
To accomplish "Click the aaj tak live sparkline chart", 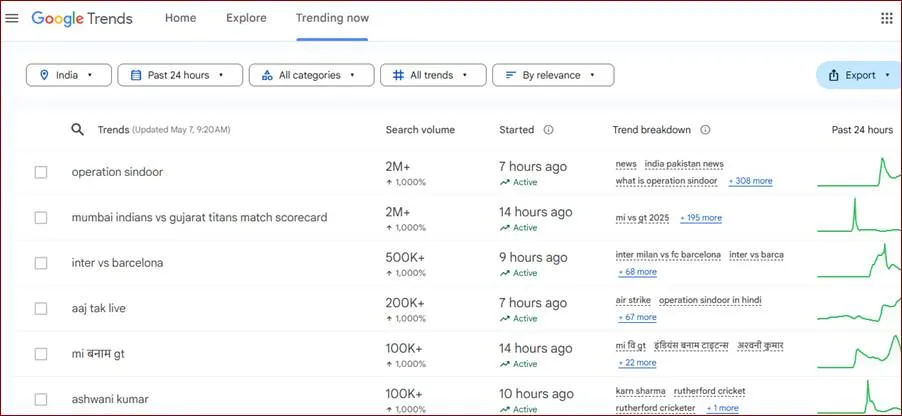I will click(859, 312).
